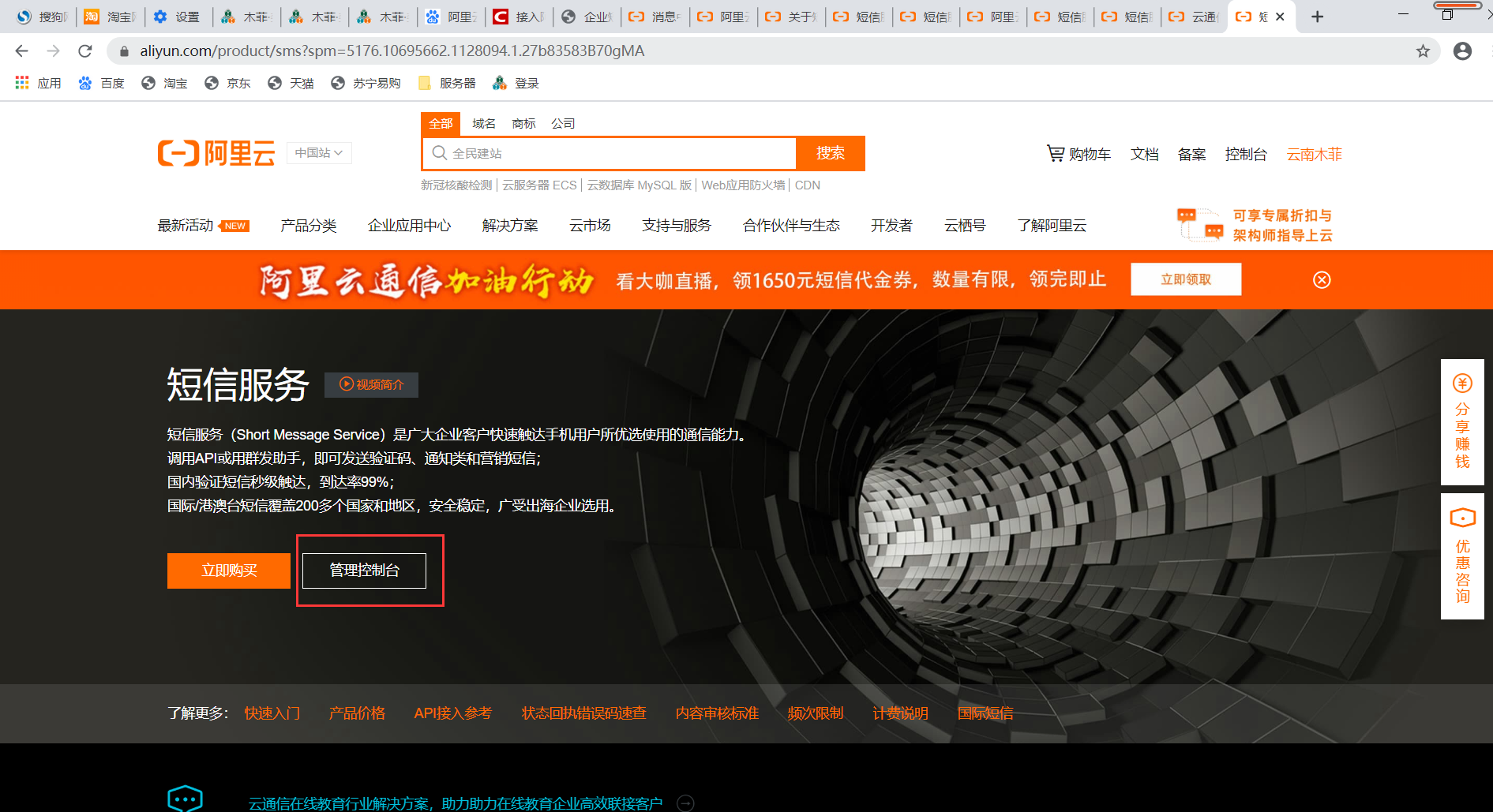
Task: Open the 状态回执错误码速查 link
Action: pyautogui.click(x=583, y=713)
